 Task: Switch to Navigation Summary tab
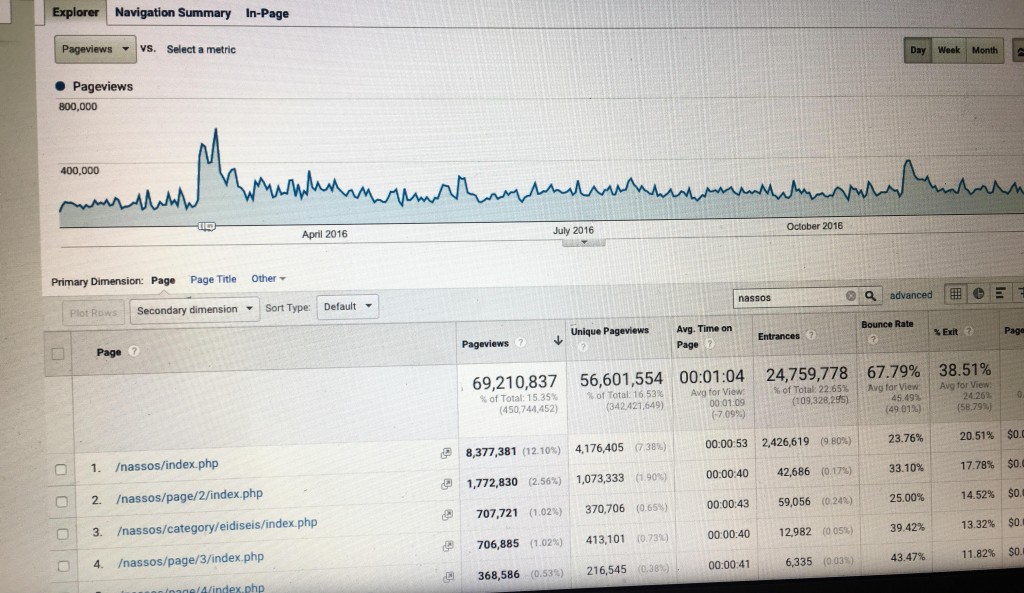coord(172,13)
